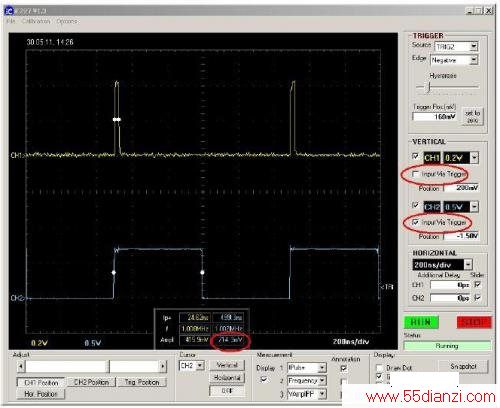Click the Adjust slider left arrow
Screen dimensions: 500x408
[21, 367]
